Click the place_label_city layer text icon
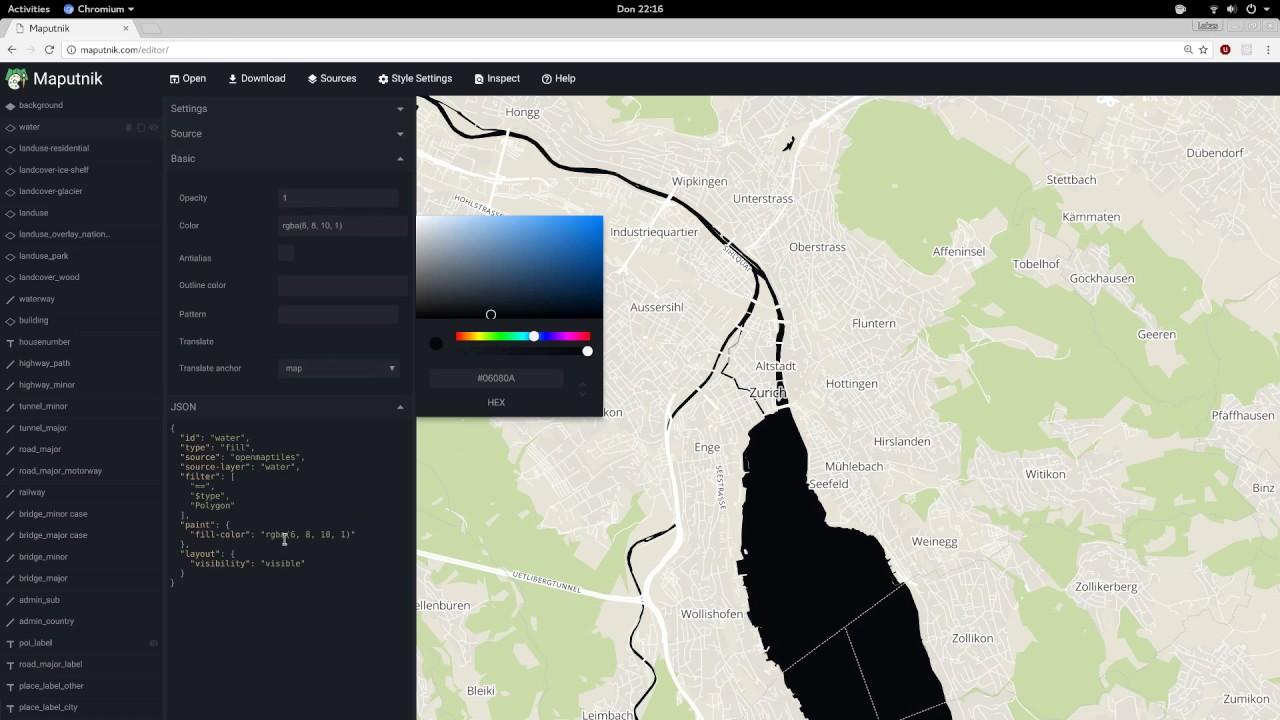This screenshot has height=720, width=1280. tap(10, 708)
